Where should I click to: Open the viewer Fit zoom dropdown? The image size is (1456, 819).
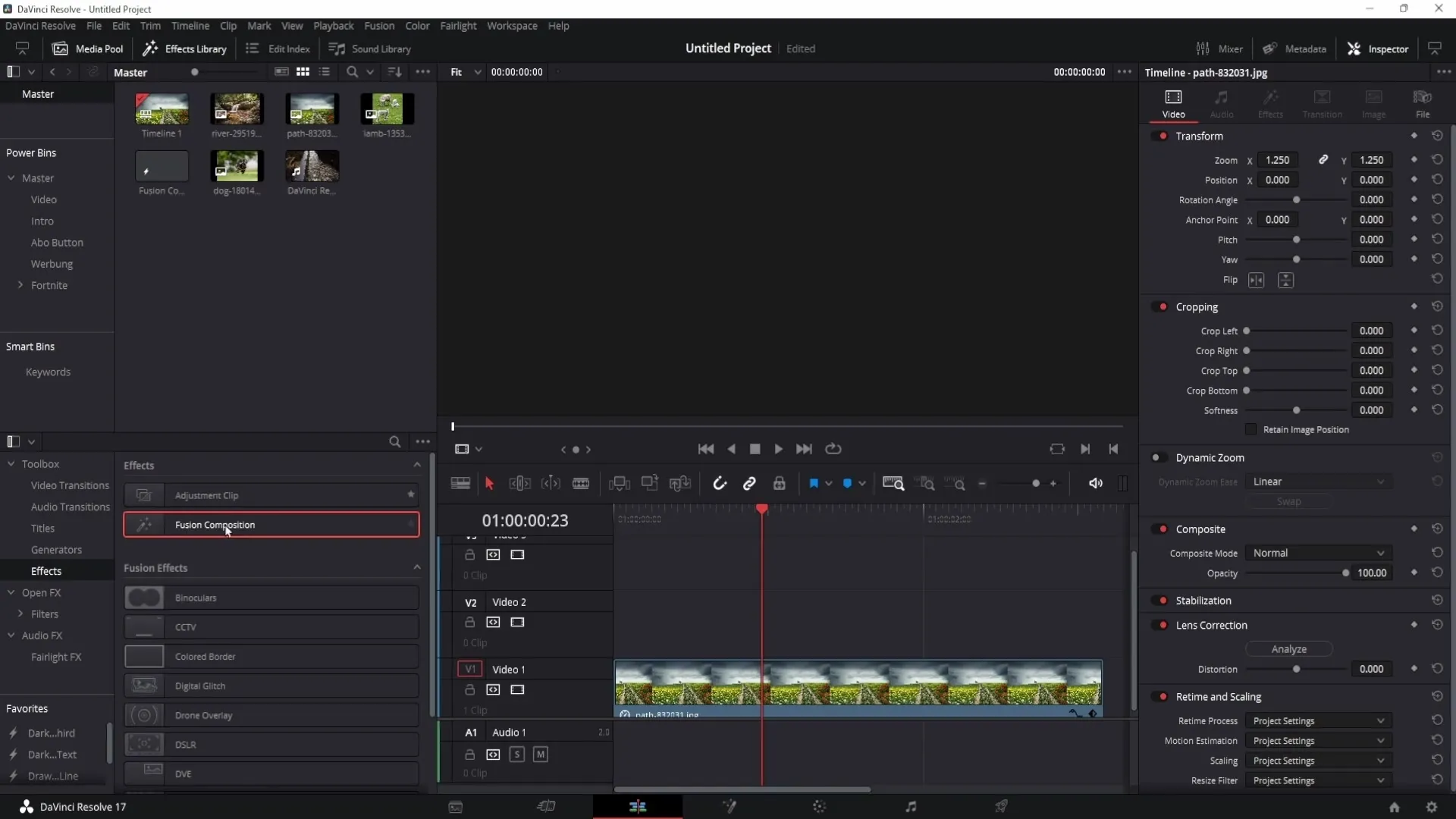click(x=465, y=72)
